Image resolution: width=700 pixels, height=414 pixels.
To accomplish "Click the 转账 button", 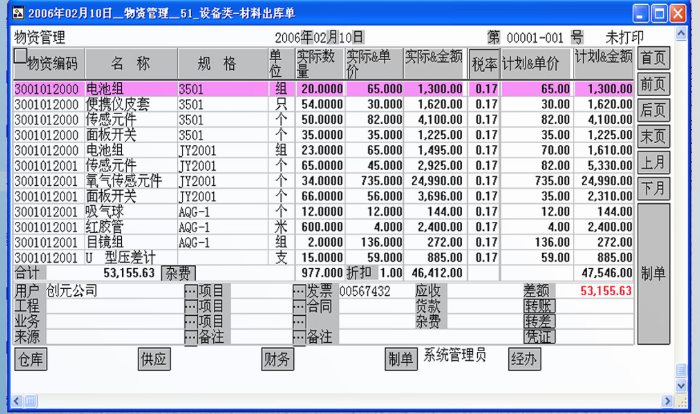I will click(538, 306).
